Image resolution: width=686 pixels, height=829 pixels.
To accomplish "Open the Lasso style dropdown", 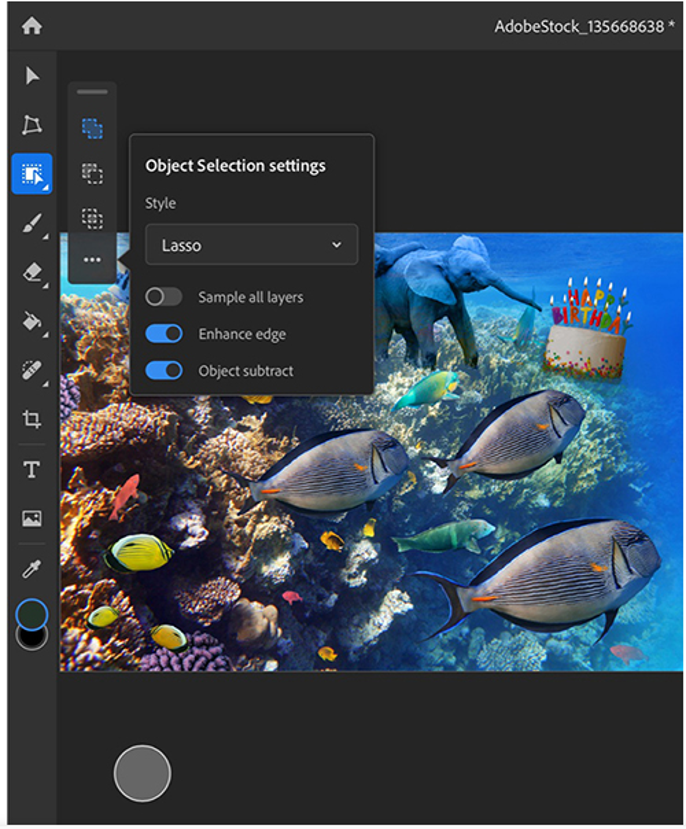I will [x=251, y=245].
